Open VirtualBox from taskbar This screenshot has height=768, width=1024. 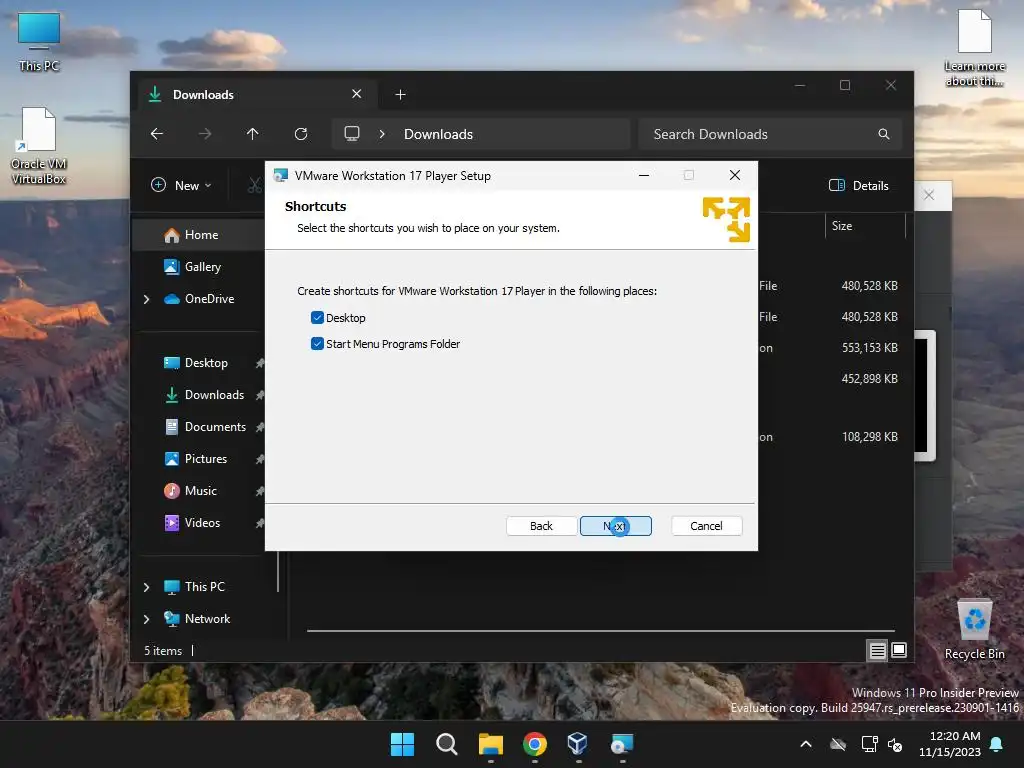click(578, 744)
